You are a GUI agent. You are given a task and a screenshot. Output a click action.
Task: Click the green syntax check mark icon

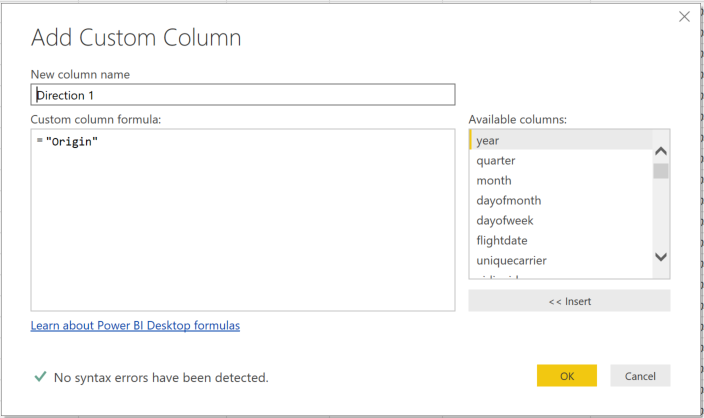pos(40,377)
